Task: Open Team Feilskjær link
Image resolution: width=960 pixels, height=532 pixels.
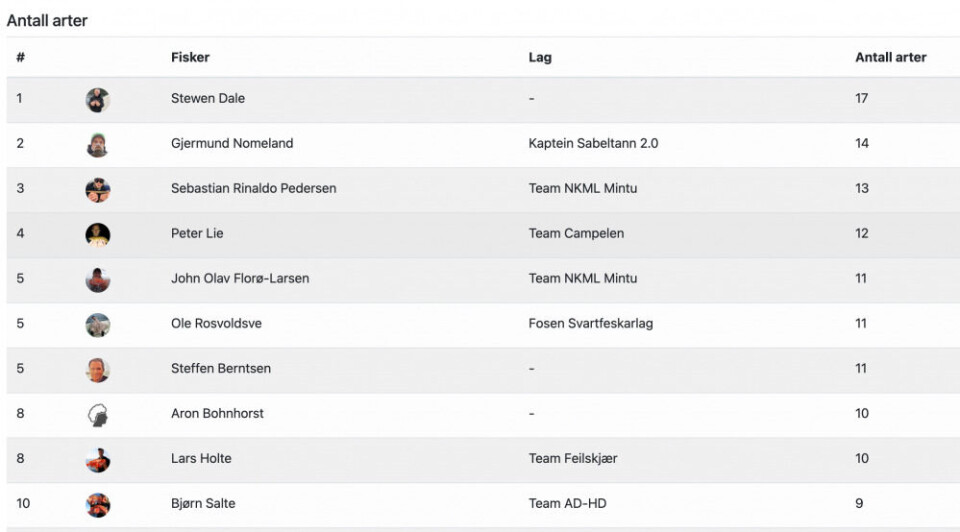Action: tap(573, 458)
